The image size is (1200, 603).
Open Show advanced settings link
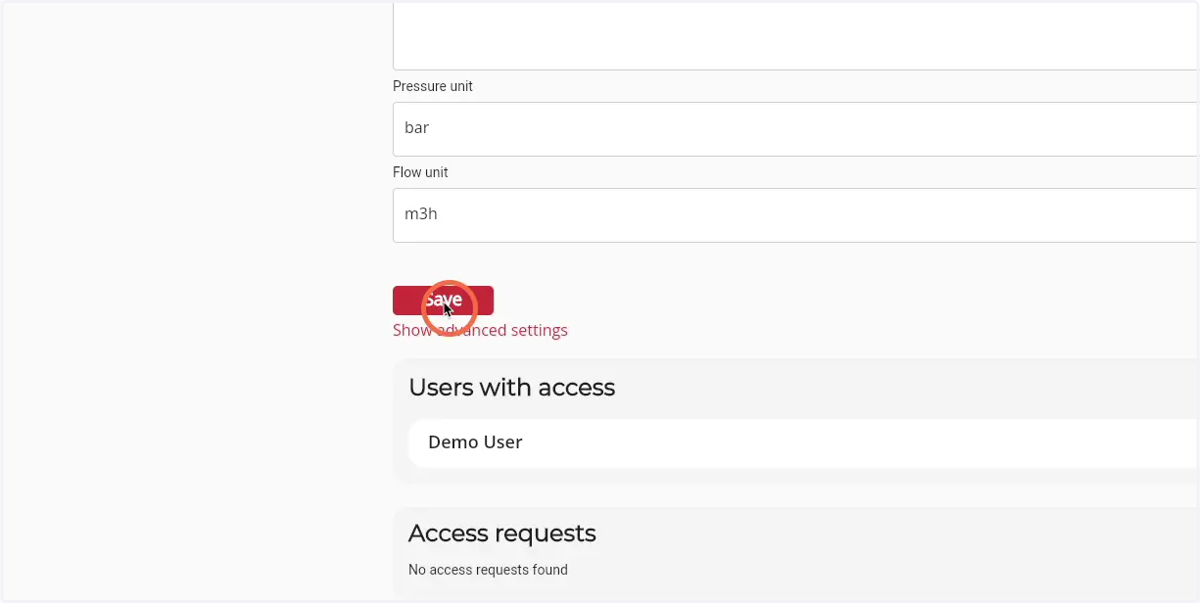pyautogui.click(x=480, y=330)
